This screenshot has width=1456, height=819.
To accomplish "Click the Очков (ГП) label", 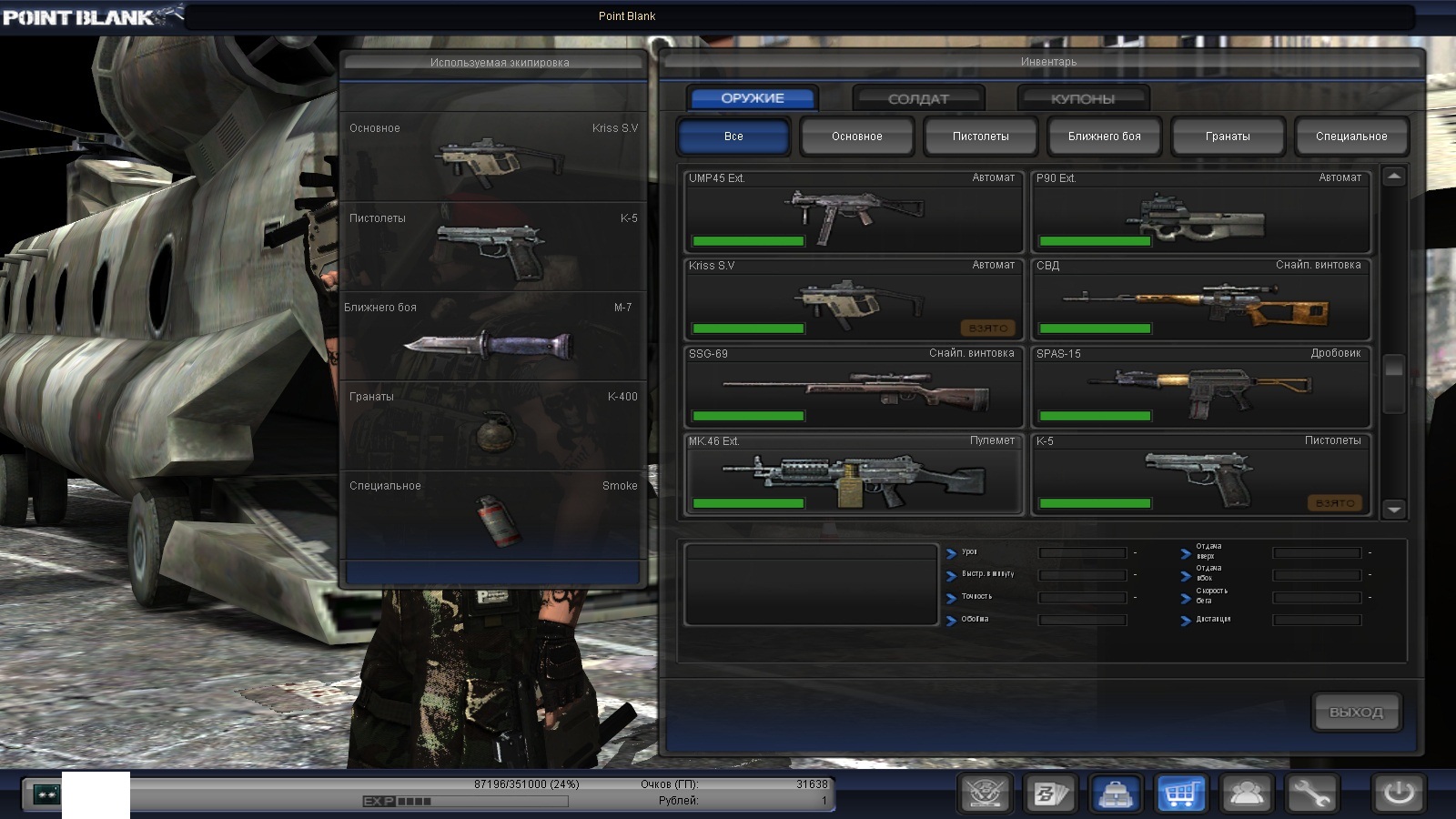I will tap(670, 784).
